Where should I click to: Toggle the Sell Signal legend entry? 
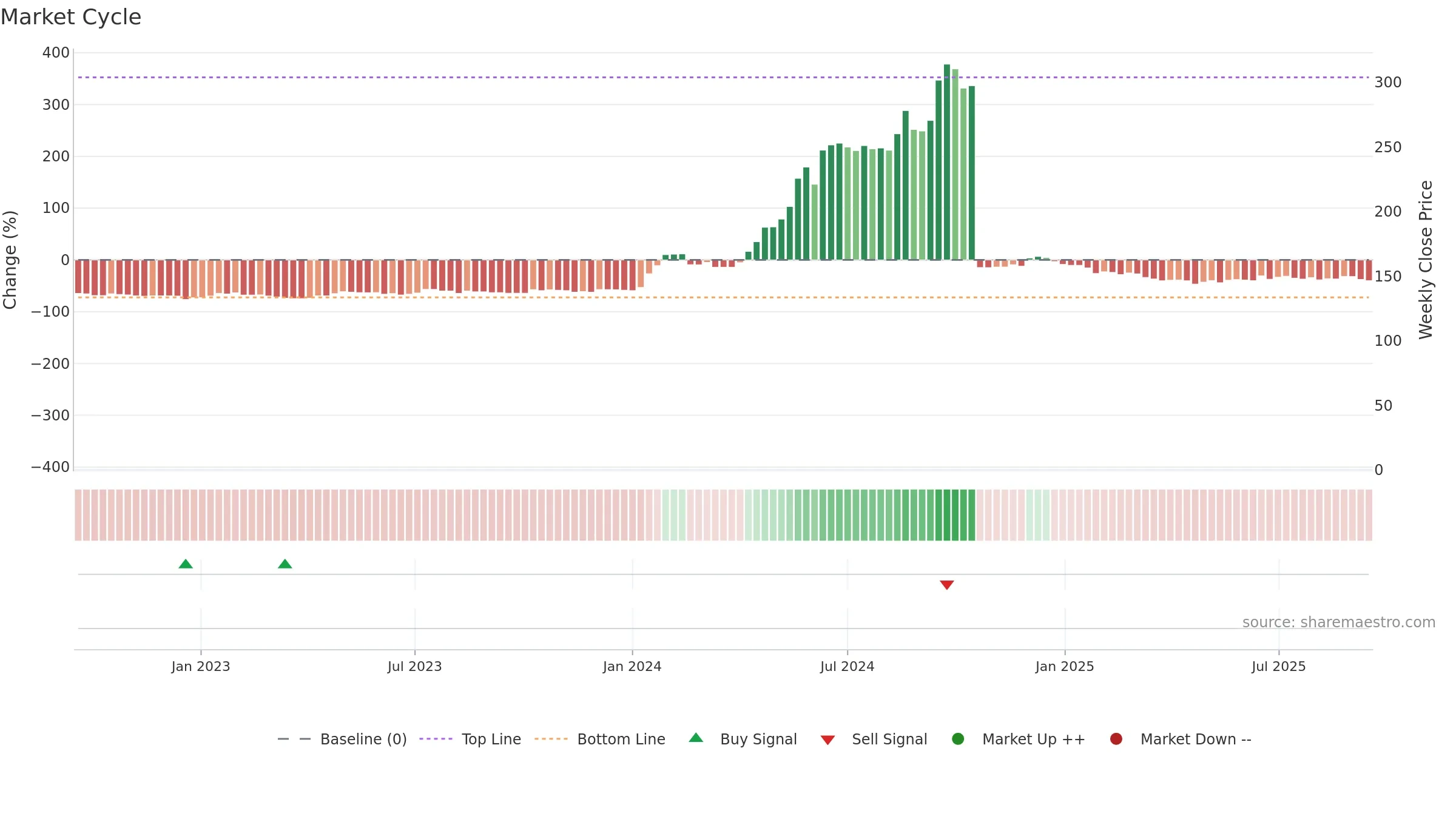874,739
